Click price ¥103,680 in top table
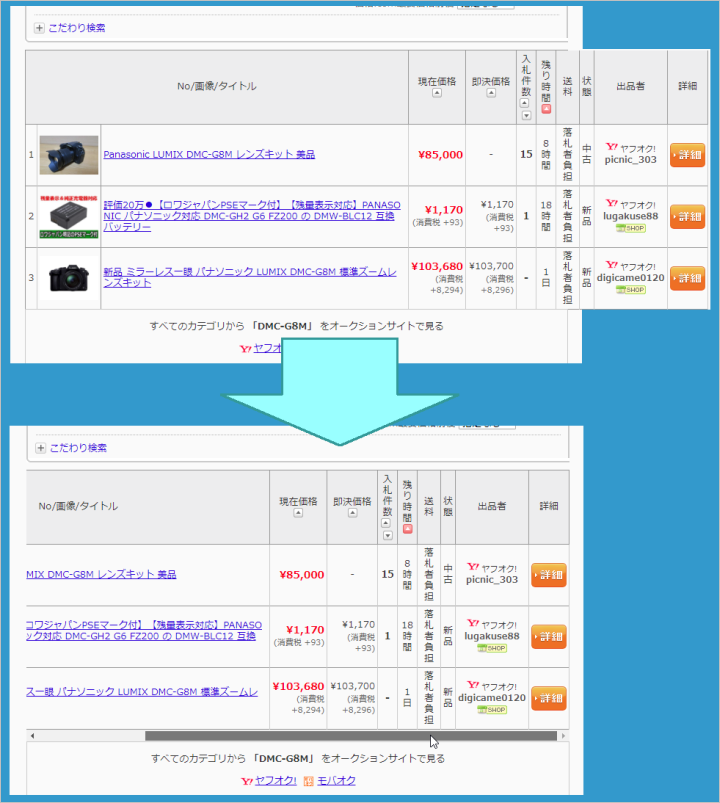The width and height of the screenshot is (720, 803). click(x=437, y=266)
